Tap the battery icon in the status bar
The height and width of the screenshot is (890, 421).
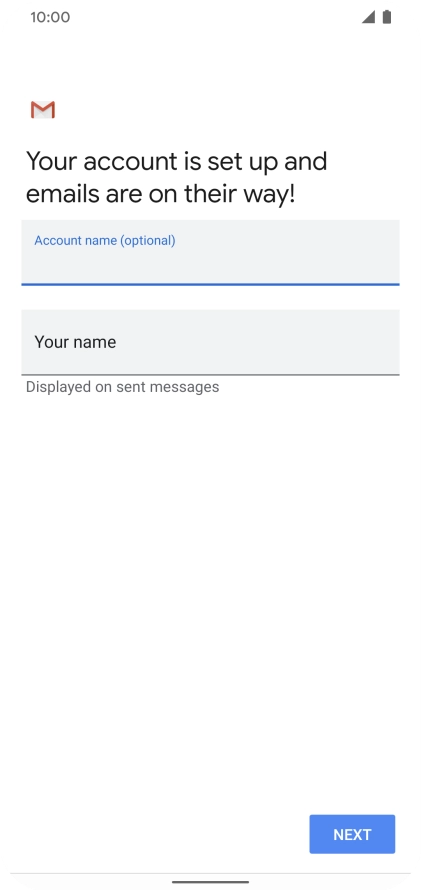387,17
